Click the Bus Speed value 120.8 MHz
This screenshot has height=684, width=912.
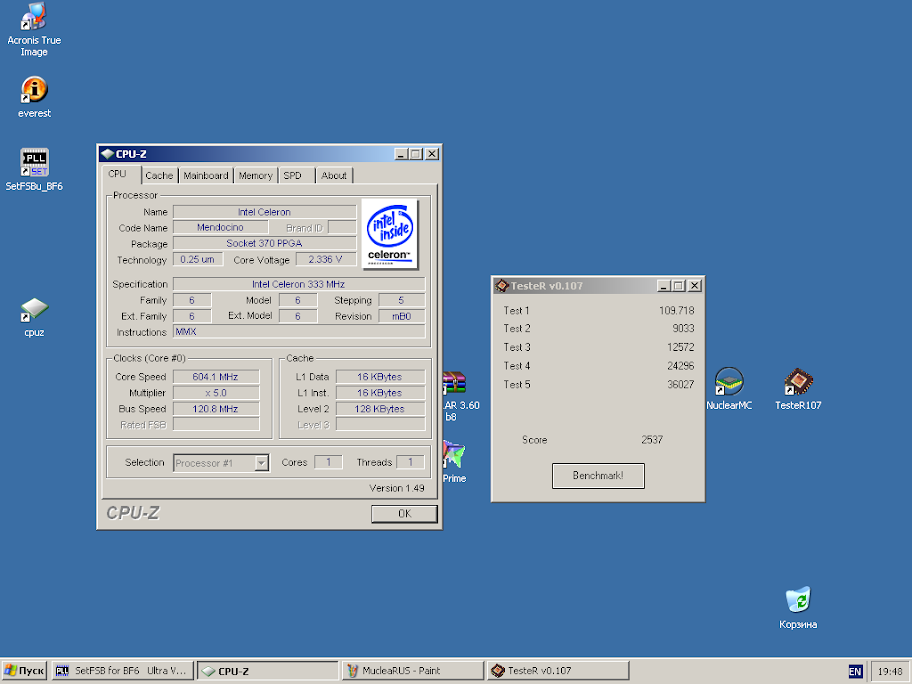(x=216, y=409)
